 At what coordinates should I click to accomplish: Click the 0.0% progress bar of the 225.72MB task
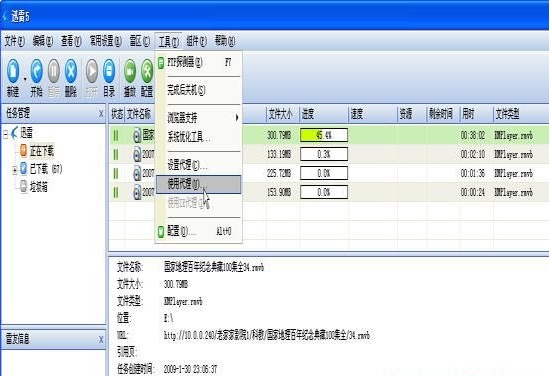click(324, 173)
